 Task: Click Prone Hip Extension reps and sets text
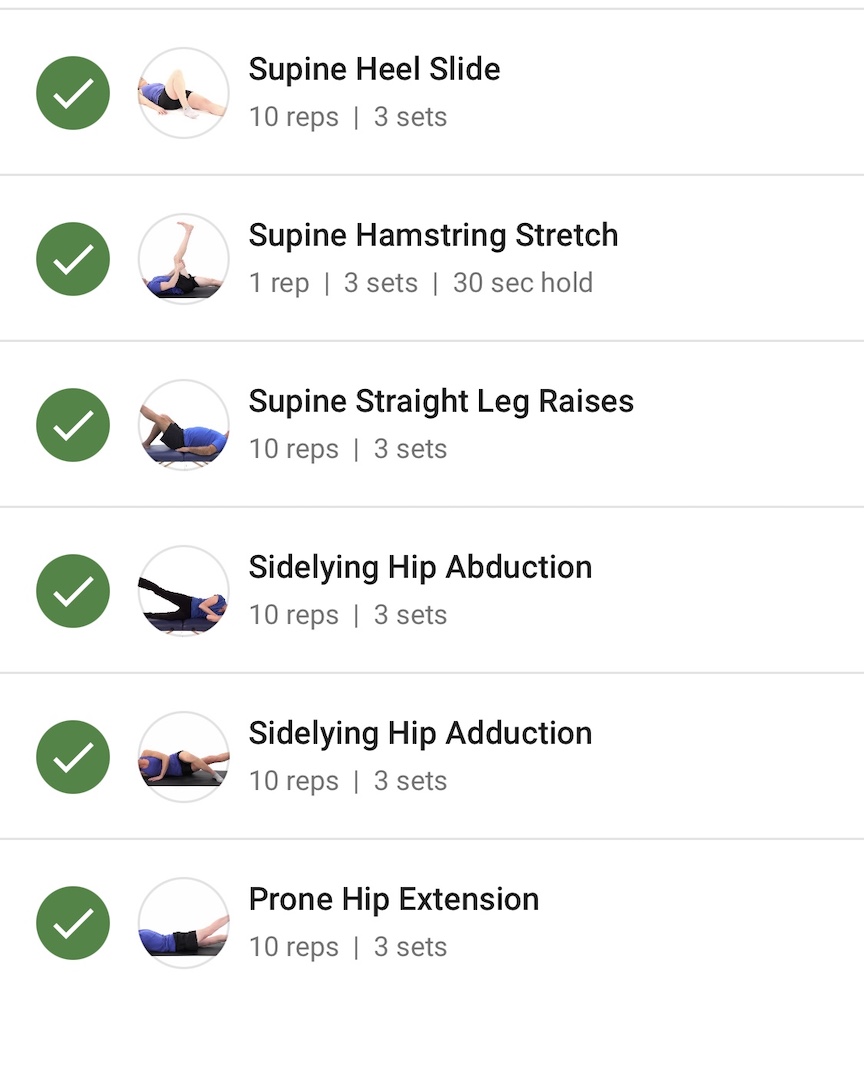coord(348,946)
